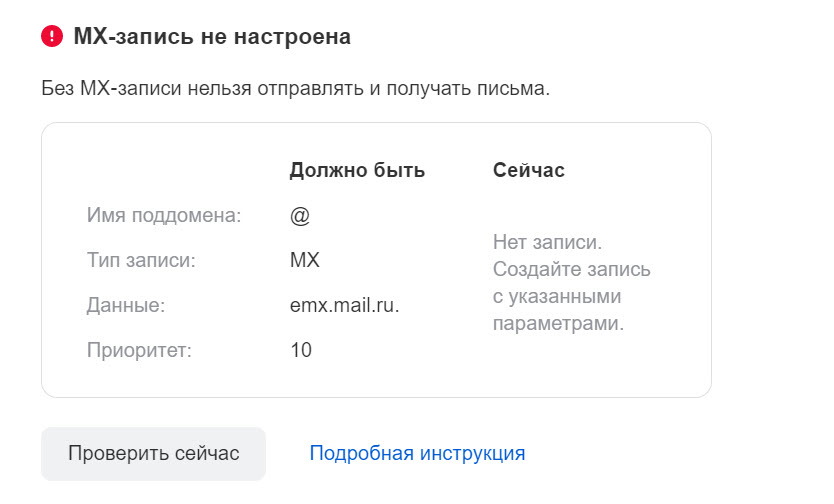This screenshot has height=504, width=834.
Task: Click the 'с указанными' hint line
Action: coord(557,296)
